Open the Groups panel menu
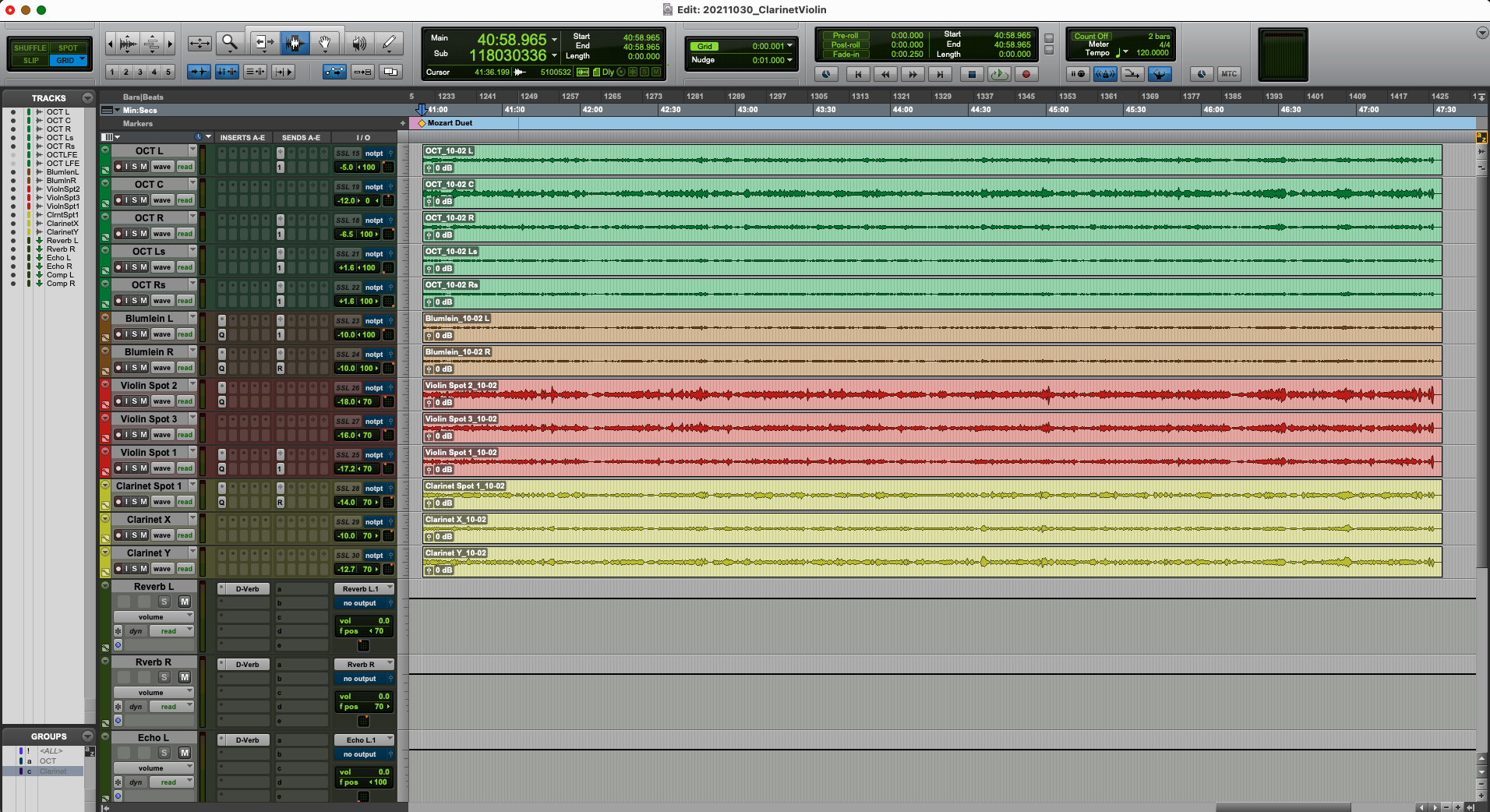The image size is (1490, 812). (87, 736)
